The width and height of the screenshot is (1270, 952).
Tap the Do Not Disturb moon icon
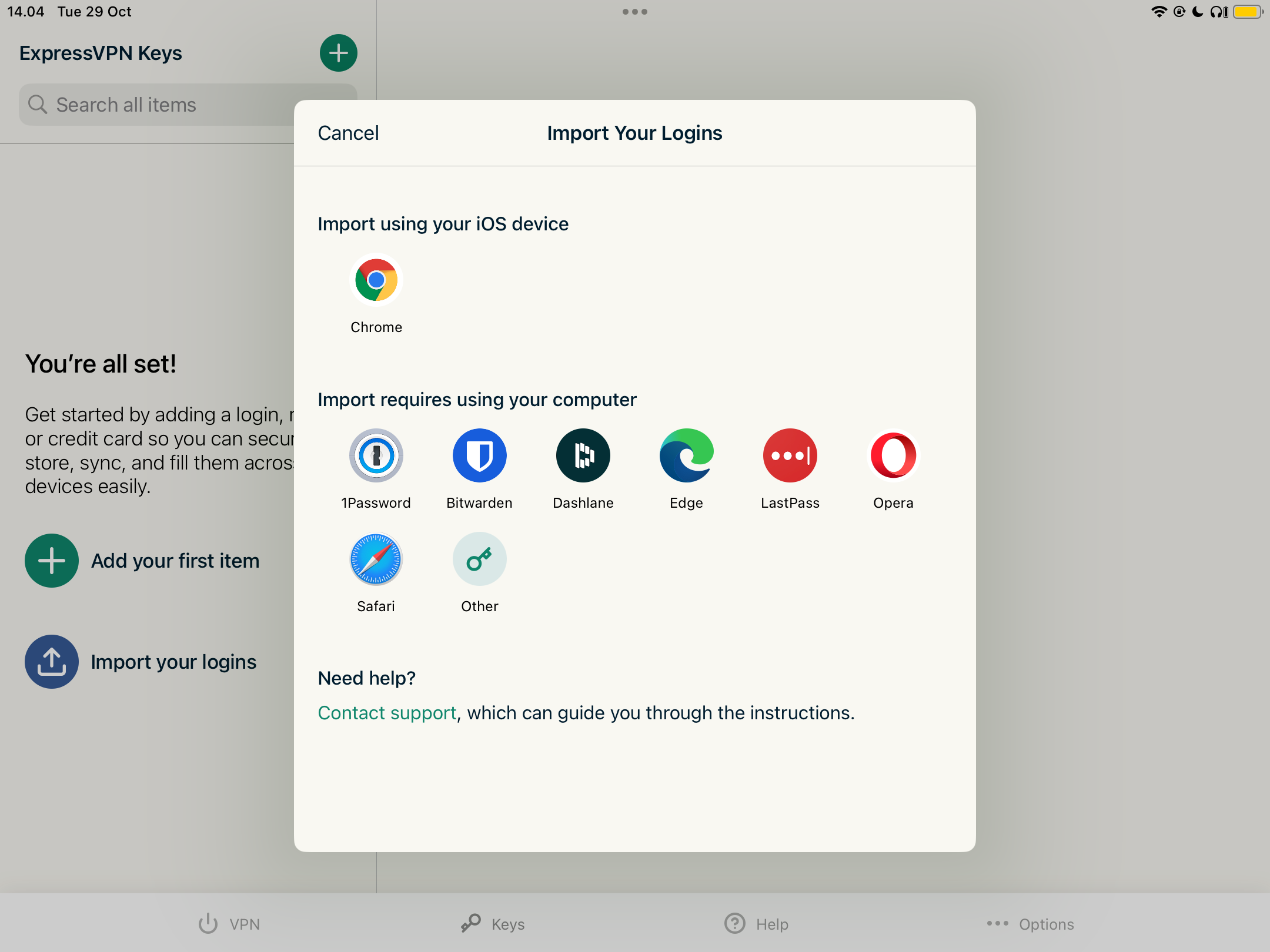[1198, 12]
